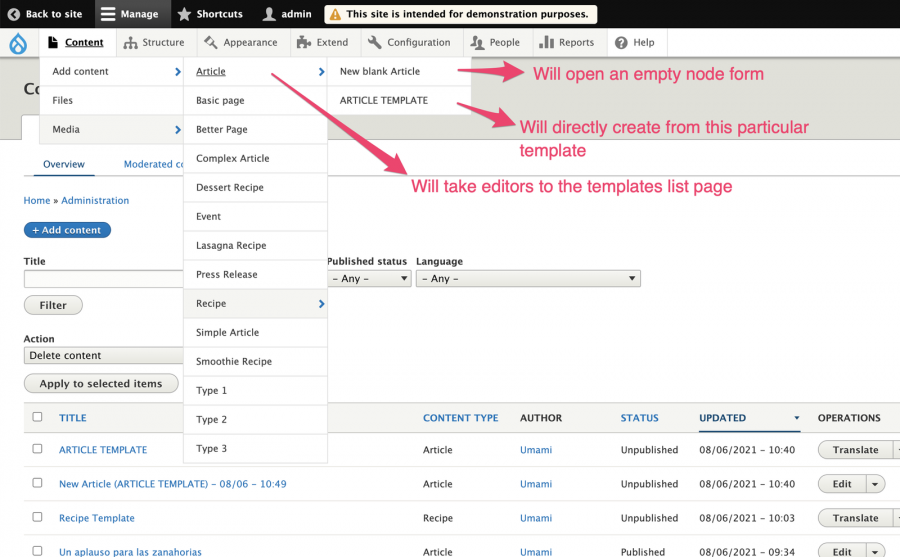
Task: Click the warning triangle in demo message
Action: coord(335,14)
